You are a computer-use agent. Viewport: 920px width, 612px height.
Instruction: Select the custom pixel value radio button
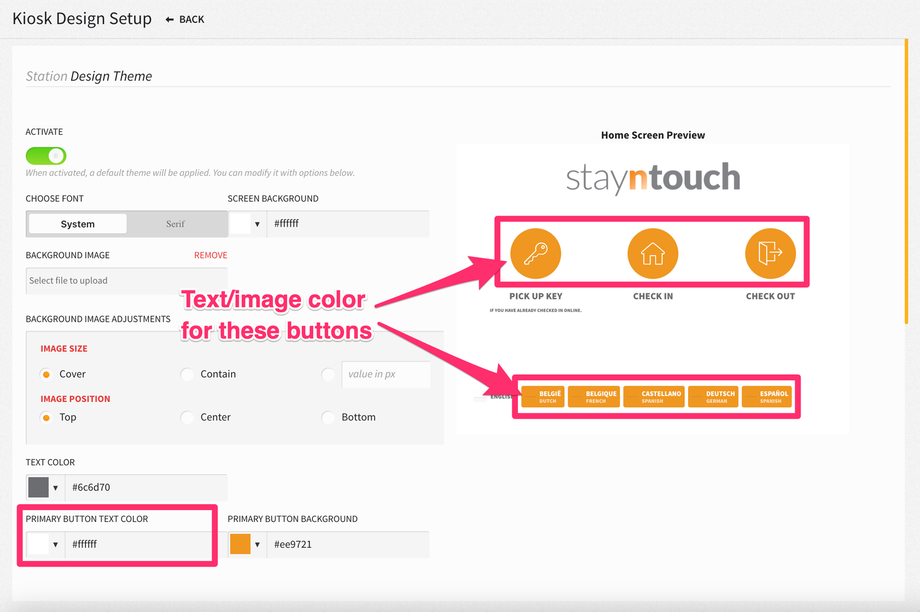[x=328, y=374]
